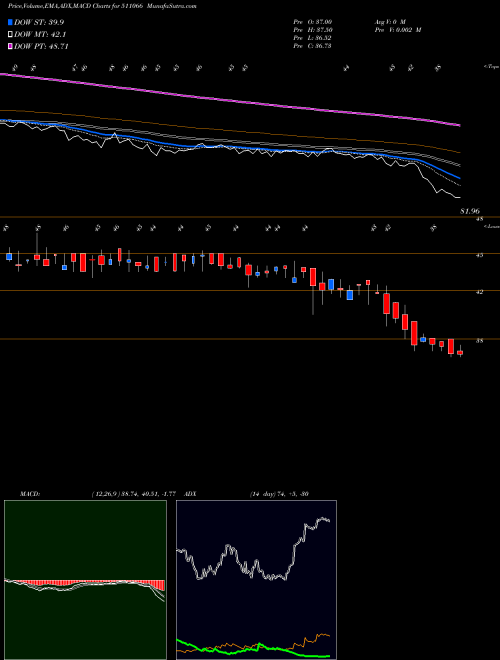Click the ADX panel heading
The height and width of the screenshot is (660, 500).
[190, 494]
